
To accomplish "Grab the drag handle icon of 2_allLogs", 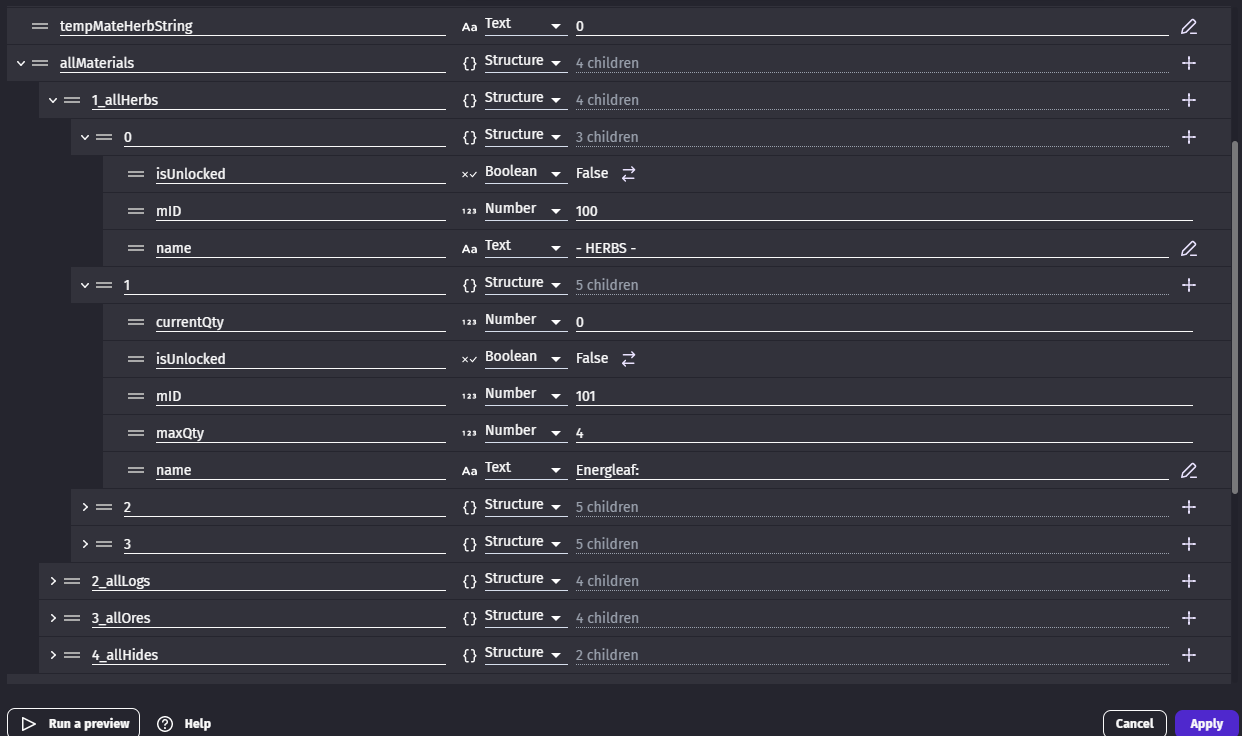I will click(x=72, y=581).
